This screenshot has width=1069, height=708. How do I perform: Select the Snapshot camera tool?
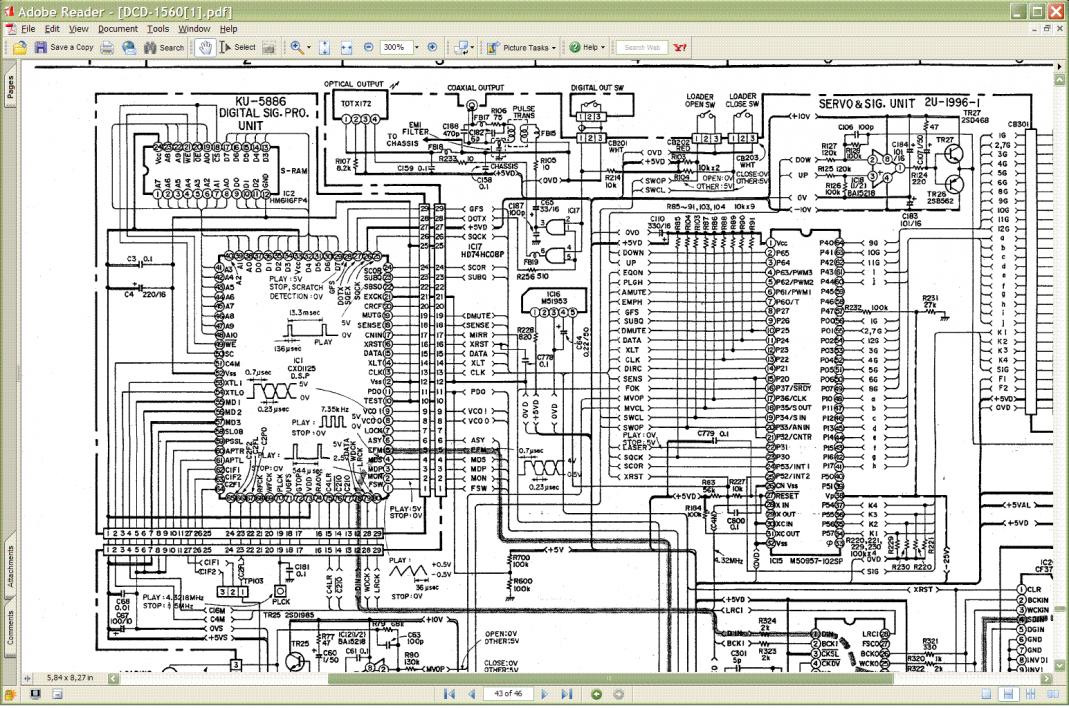coord(269,48)
